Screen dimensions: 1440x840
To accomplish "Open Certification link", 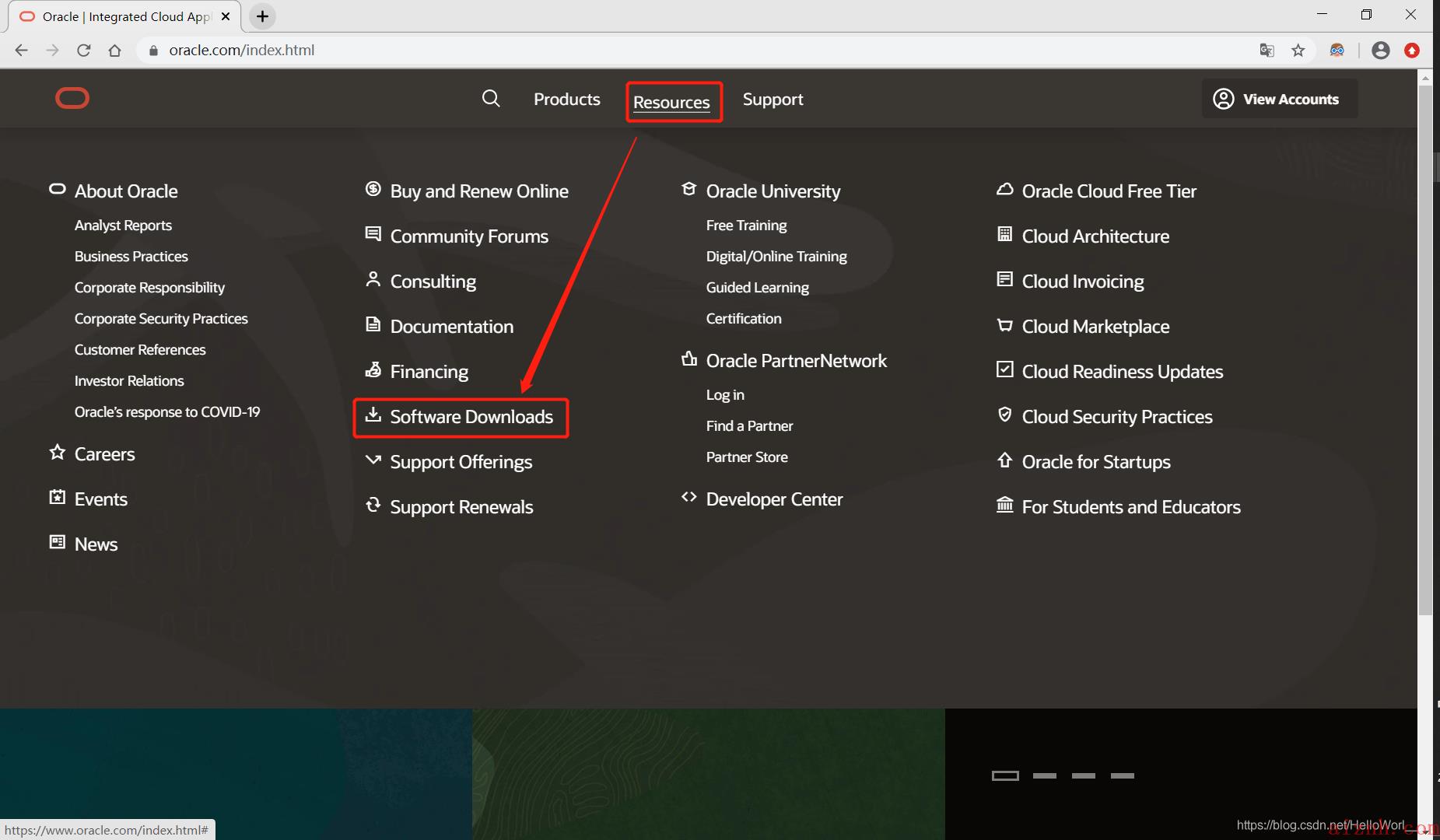I will [x=744, y=319].
